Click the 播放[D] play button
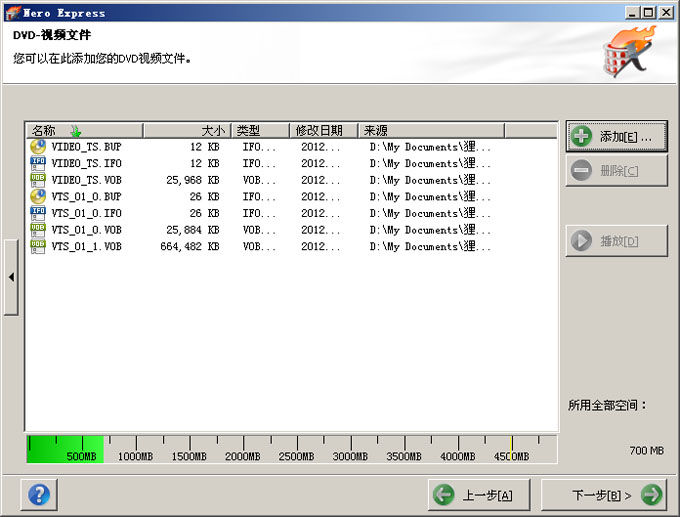The image size is (680, 517). pos(616,241)
